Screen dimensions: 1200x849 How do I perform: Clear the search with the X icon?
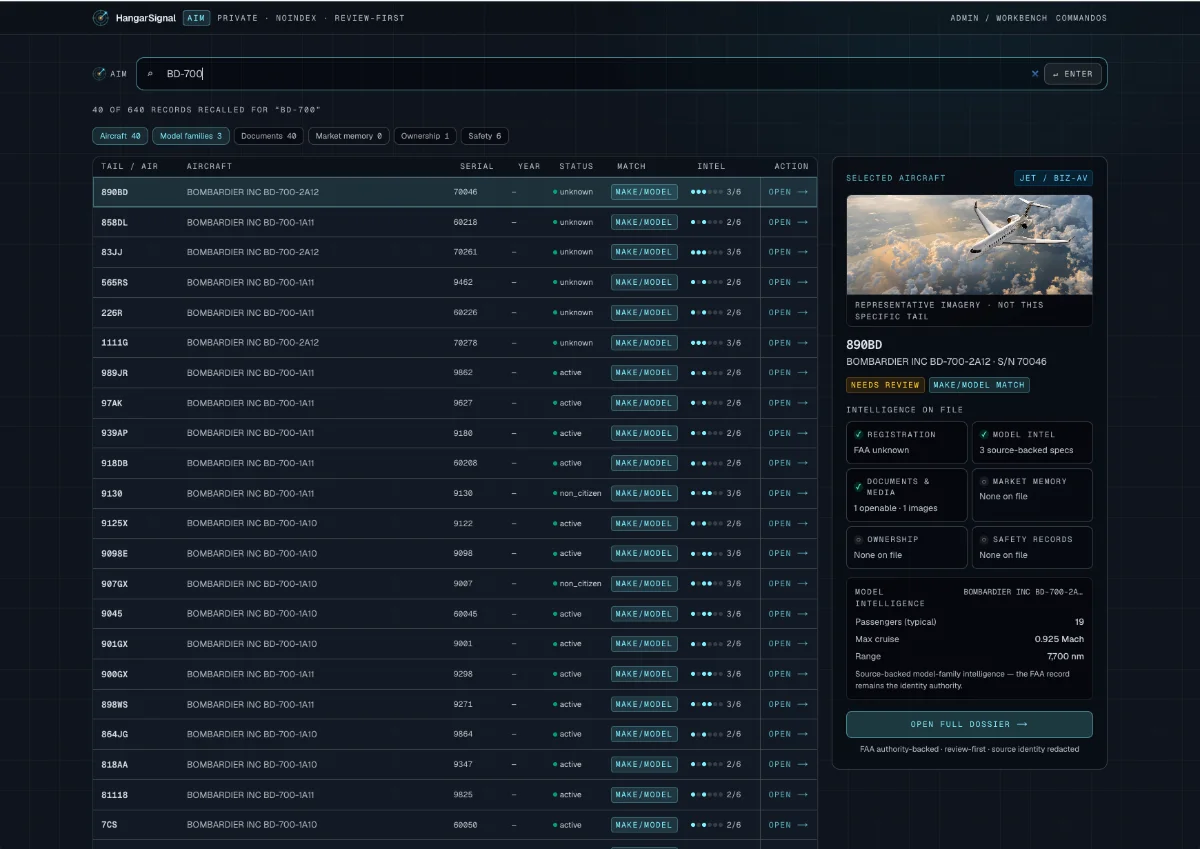(1035, 73)
